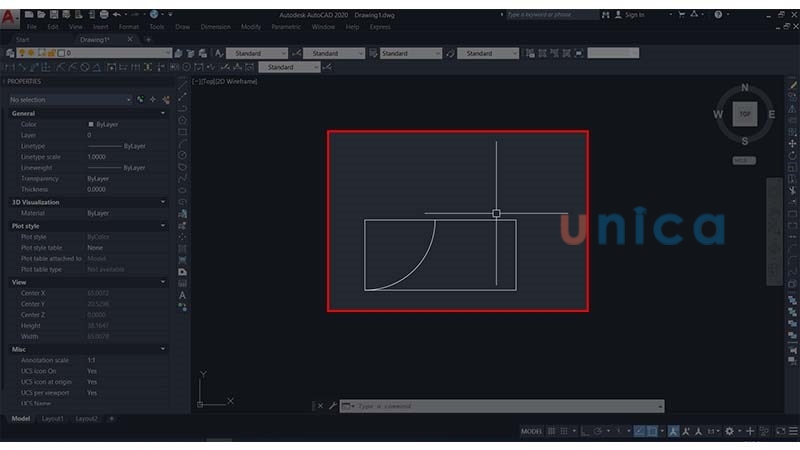Click the Undo arrow in quick access toolbar
The width and height of the screenshot is (800, 450).
(x=117, y=15)
